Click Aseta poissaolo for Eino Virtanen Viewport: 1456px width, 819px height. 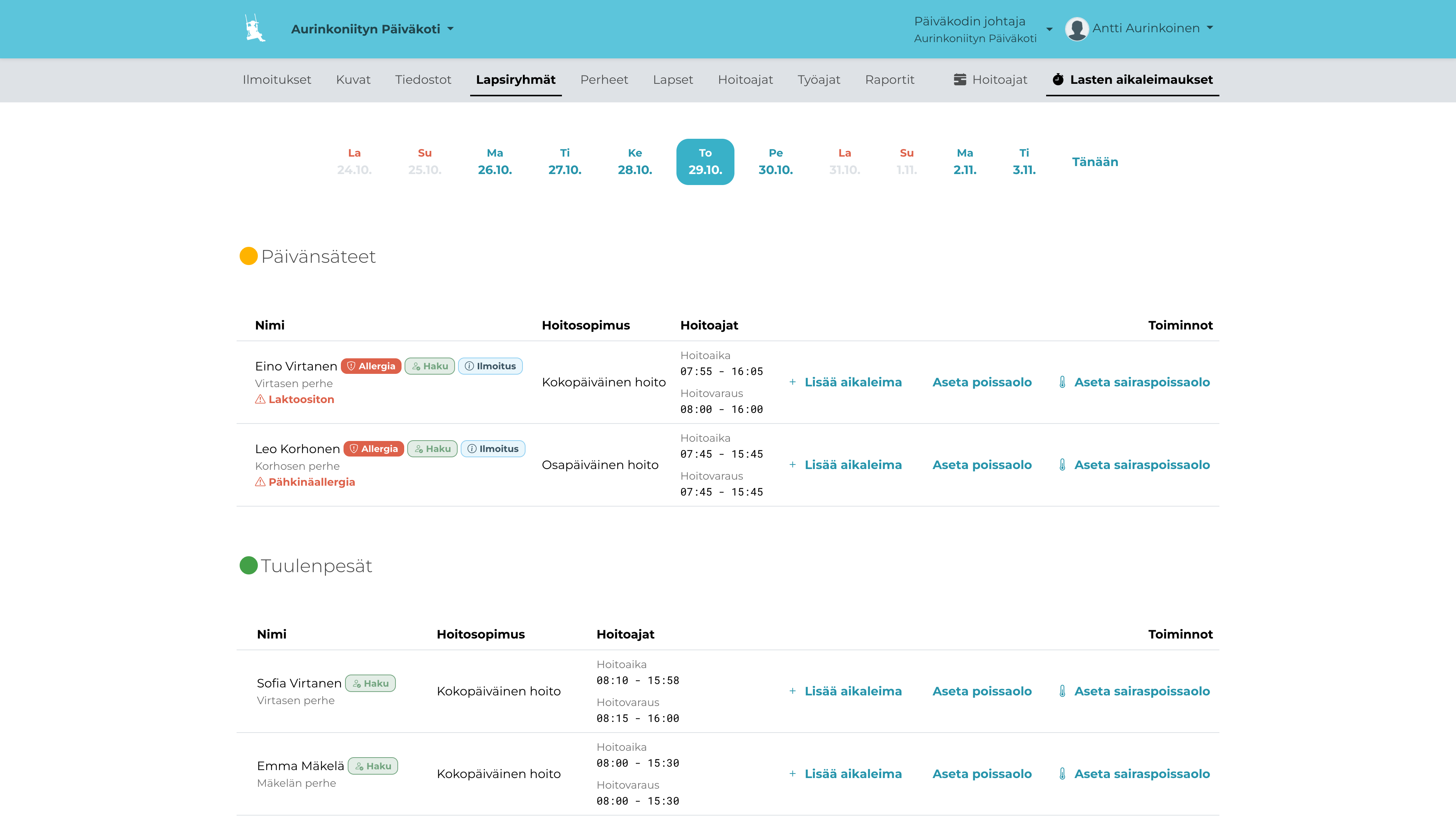982,382
